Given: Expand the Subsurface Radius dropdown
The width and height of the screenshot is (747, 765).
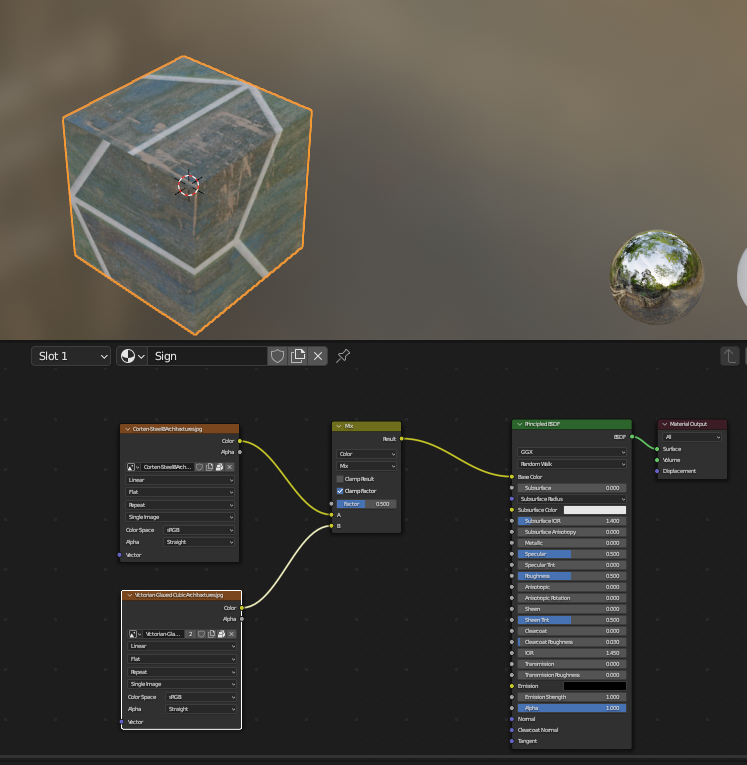Looking at the screenshot, I should pos(571,499).
